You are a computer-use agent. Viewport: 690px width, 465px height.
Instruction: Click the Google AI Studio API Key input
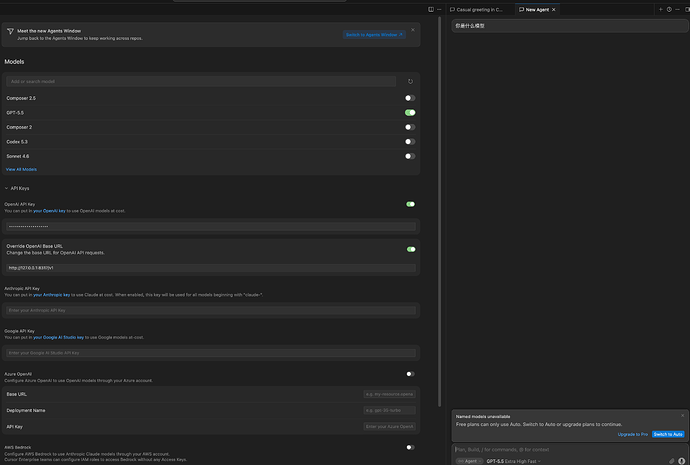(211, 353)
